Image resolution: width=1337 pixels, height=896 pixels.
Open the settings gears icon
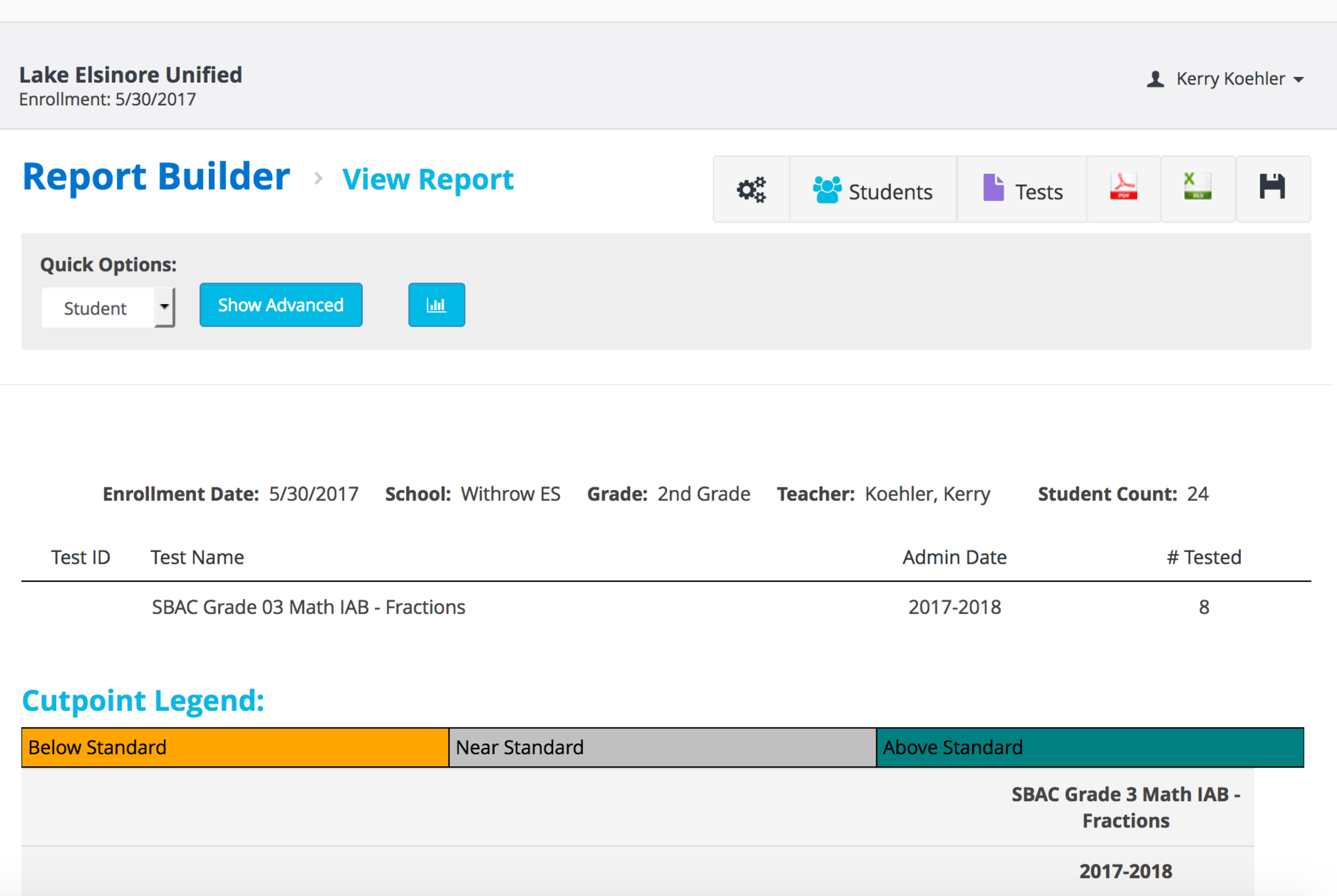pos(751,190)
